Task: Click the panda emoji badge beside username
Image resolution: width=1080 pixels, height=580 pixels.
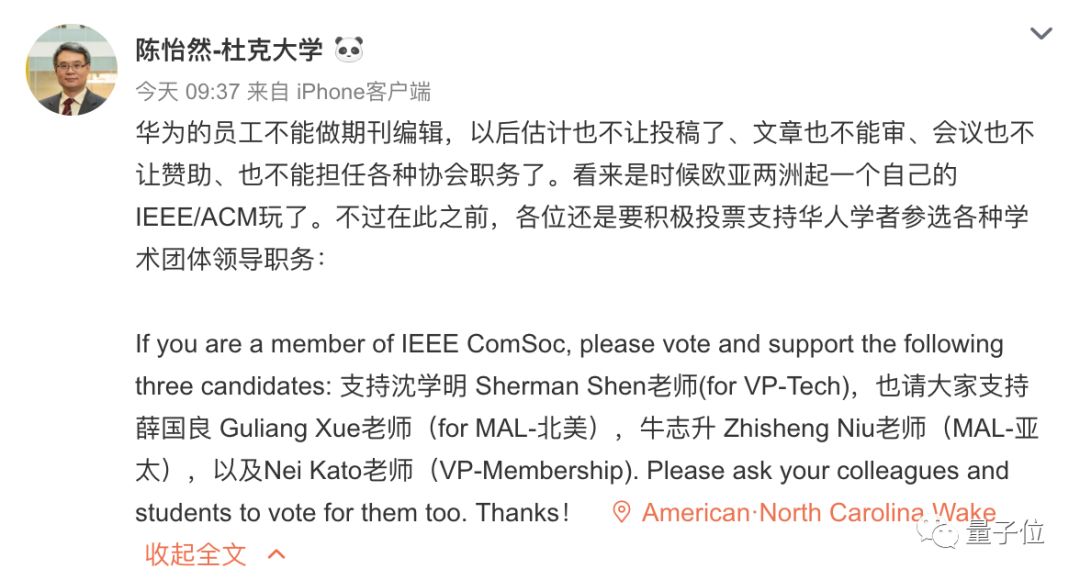Action: click(348, 48)
